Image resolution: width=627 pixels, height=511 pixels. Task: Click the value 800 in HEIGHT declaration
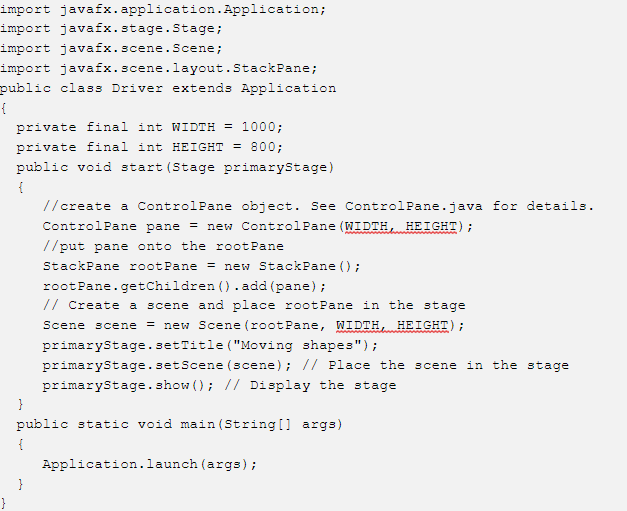(x=263, y=147)
